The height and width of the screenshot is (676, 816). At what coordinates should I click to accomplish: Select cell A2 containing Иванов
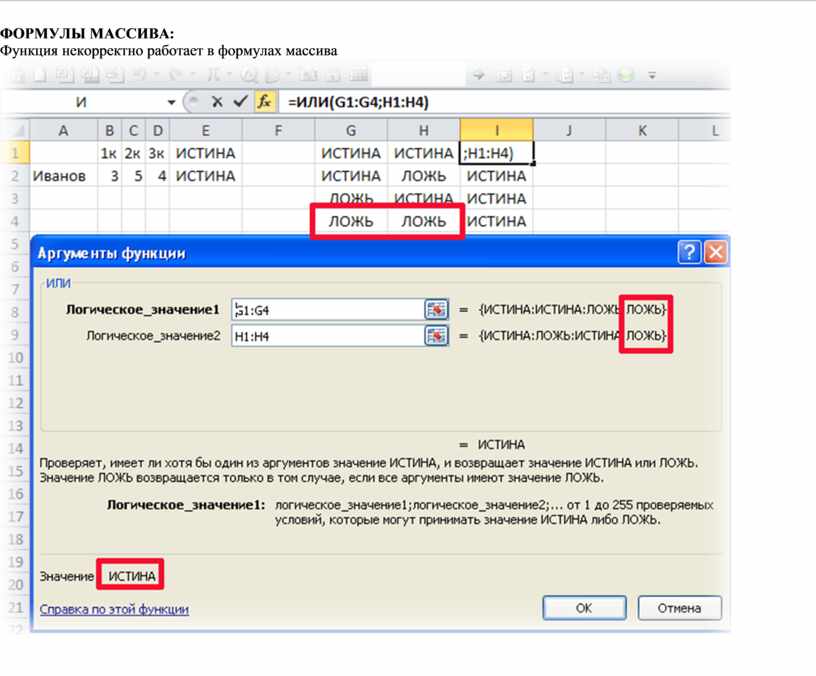[x=63, y=176]
